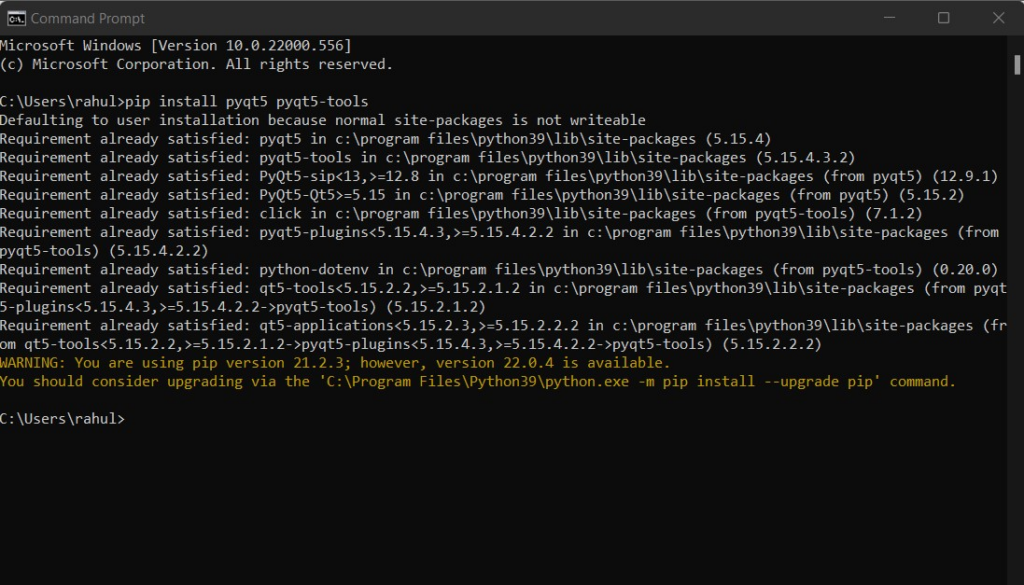Click the 'click' package (7.1.2) line
Viewport: 1024px width, 585px height.
460,213
